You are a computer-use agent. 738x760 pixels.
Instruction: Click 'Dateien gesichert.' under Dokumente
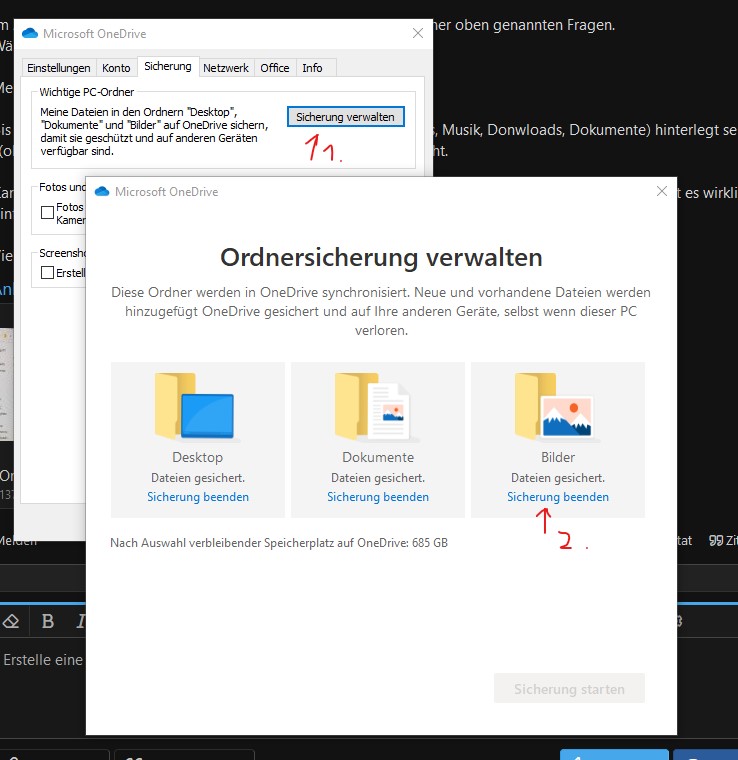point(378,478)
